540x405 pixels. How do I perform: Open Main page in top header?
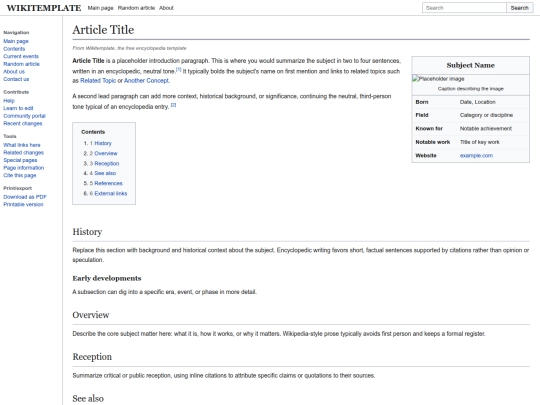[100, 8]
